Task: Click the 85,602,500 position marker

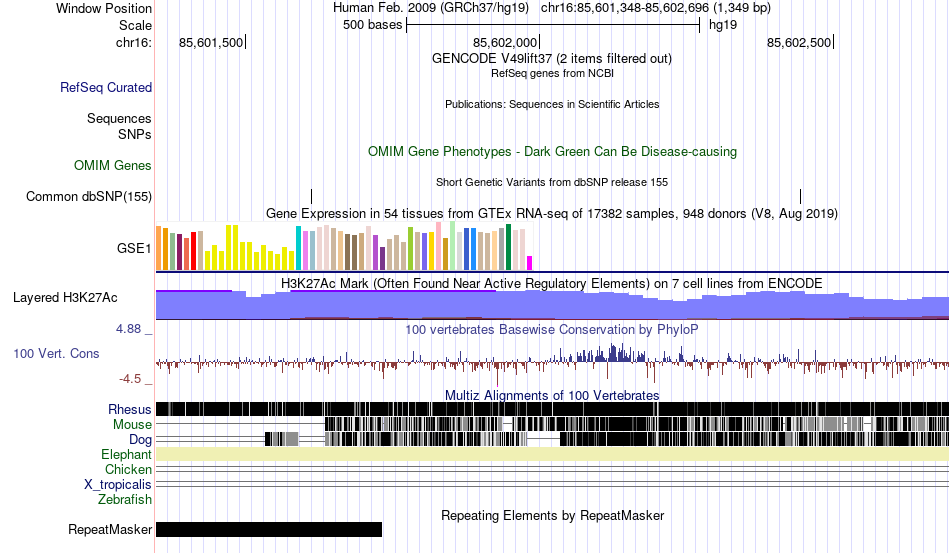Action: 800,42
